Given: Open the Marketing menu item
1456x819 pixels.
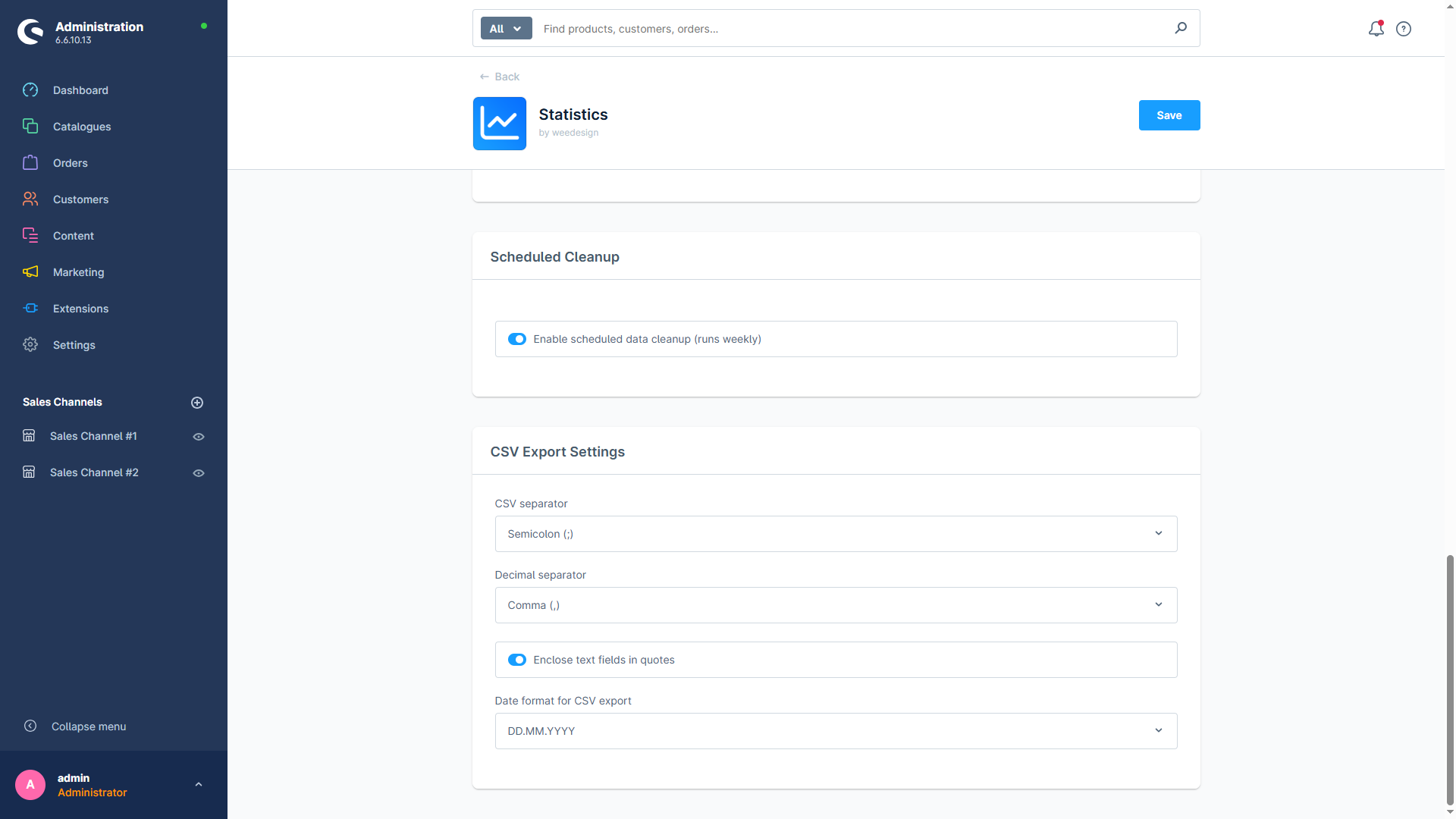Looking at the screenshot, I should 78,272.
